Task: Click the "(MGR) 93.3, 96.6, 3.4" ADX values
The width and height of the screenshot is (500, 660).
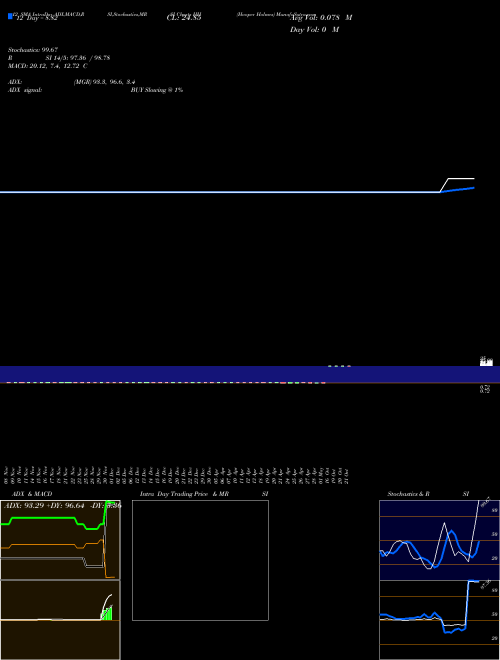Action: pyautogui.click(x=104, y=82)
